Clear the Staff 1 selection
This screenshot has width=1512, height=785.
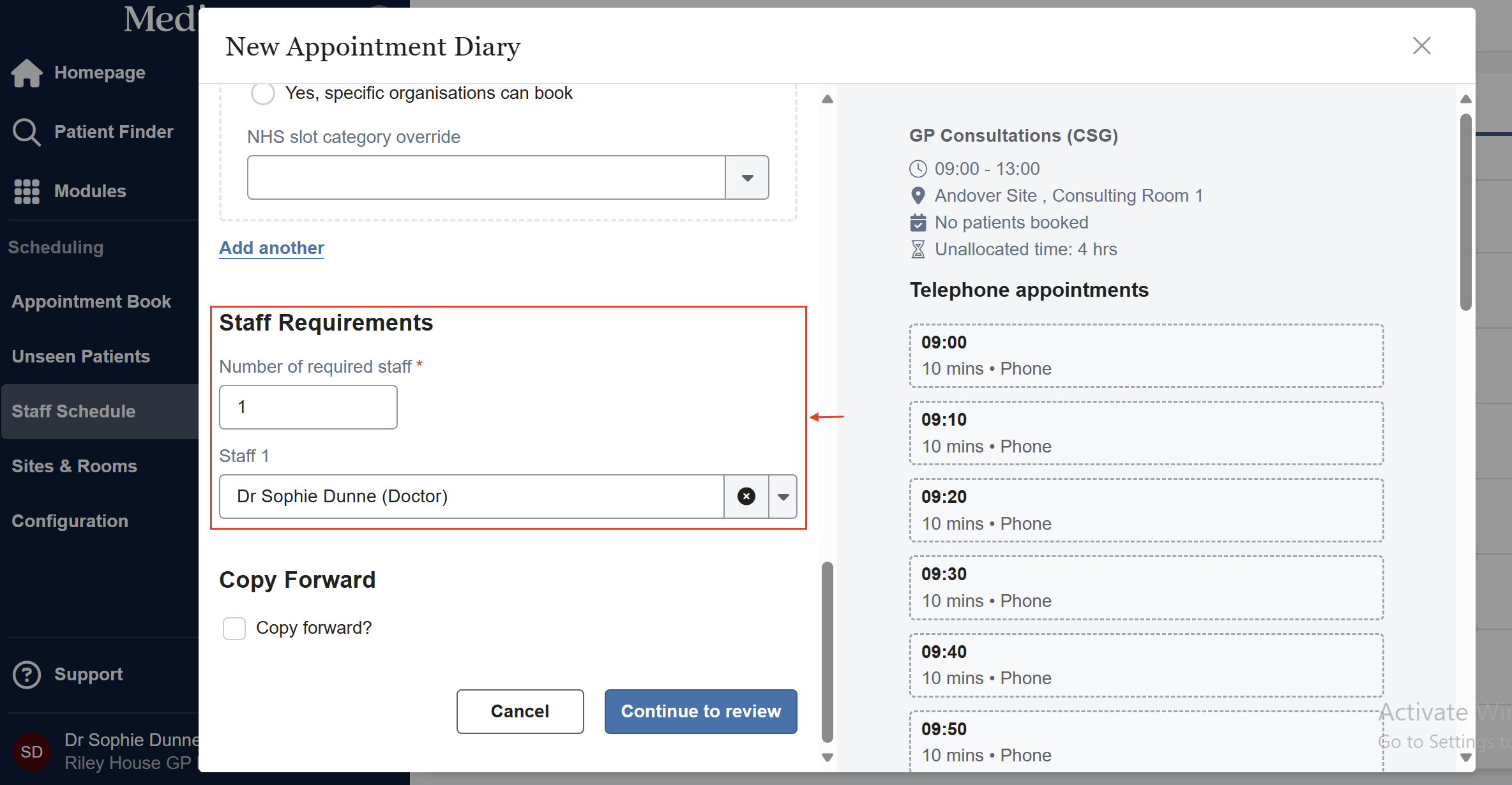(746, 497)
